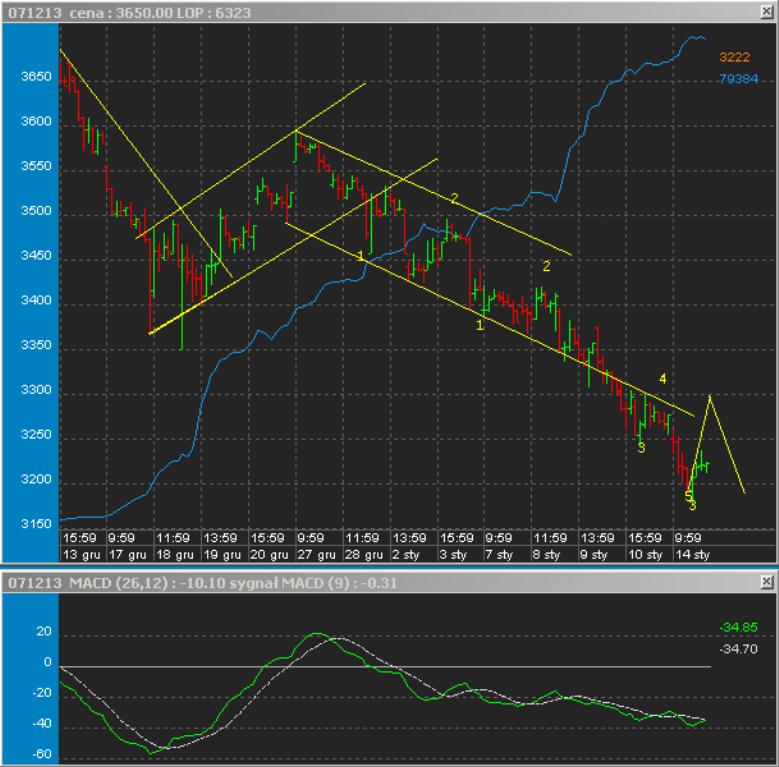This screenshot has height=767, width=779.
Task: Click the 27 gru date label
Action: click(x=316, y=554)
